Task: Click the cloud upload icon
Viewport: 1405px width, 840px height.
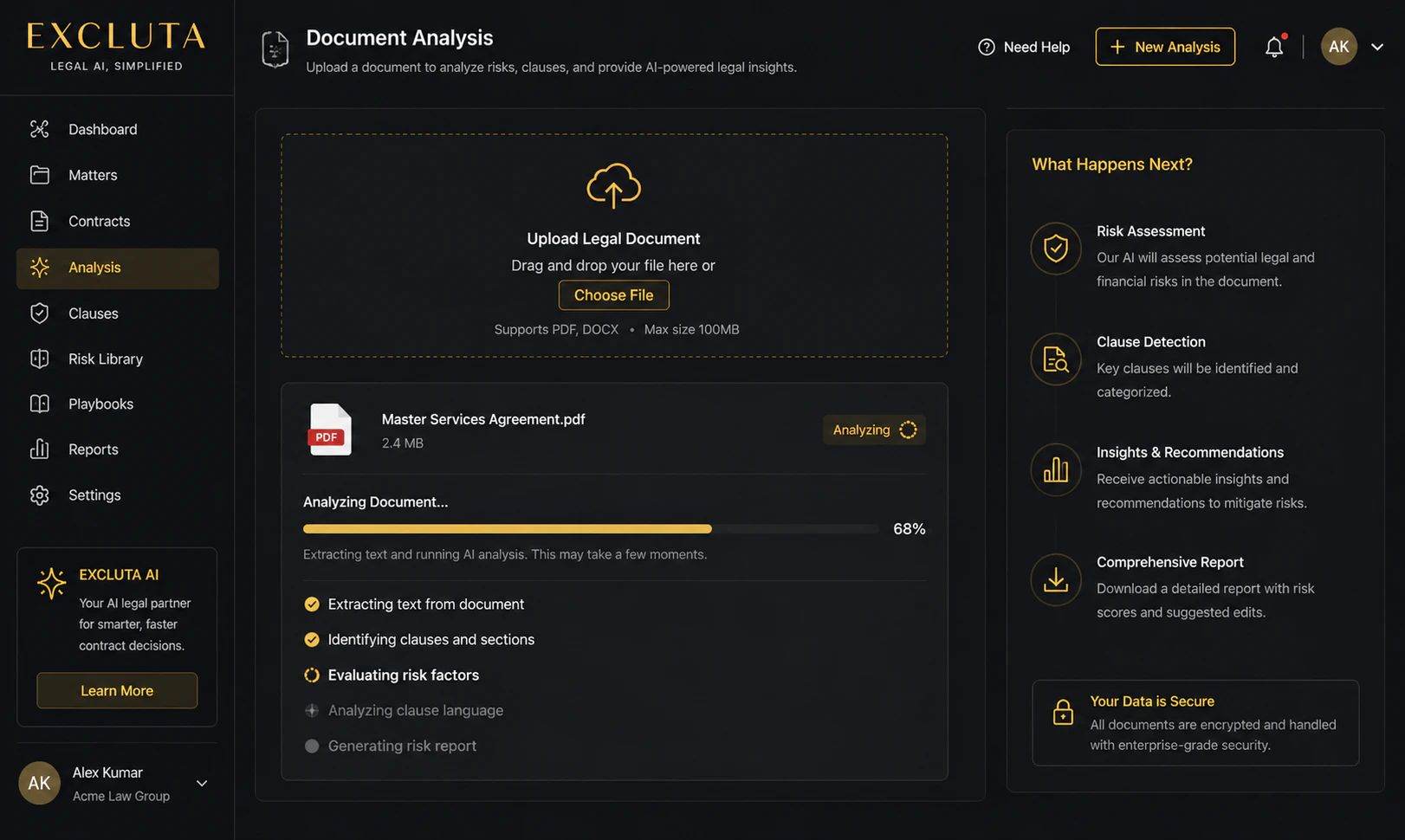Action: (x=613, y=185)
